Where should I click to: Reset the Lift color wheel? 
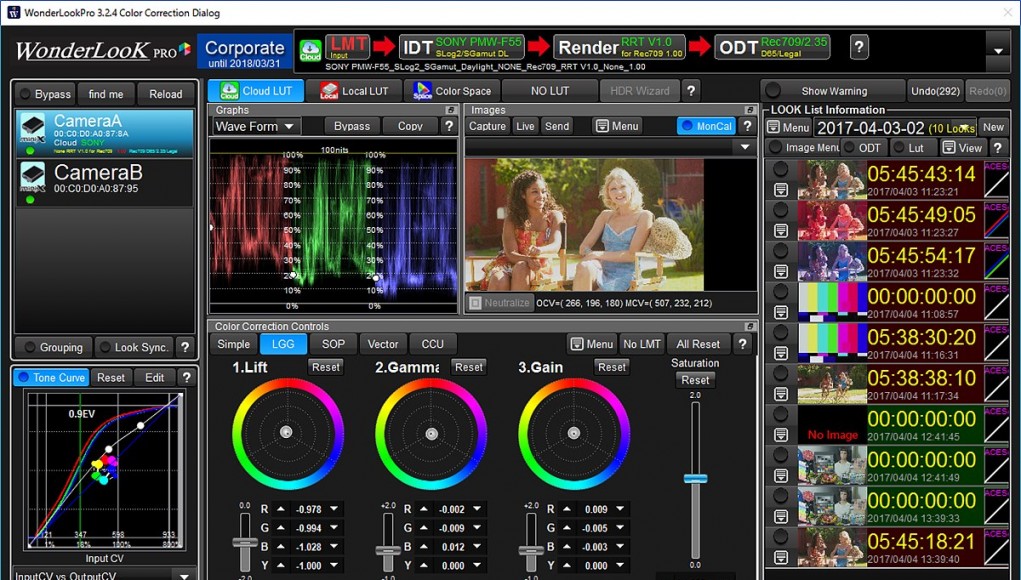click(x=326, y=367)
